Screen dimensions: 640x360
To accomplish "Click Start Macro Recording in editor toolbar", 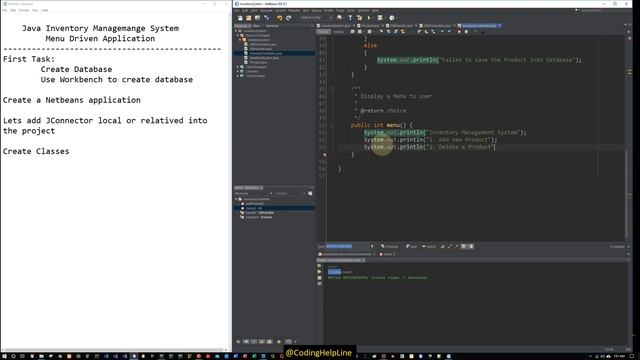I will 459,32.
